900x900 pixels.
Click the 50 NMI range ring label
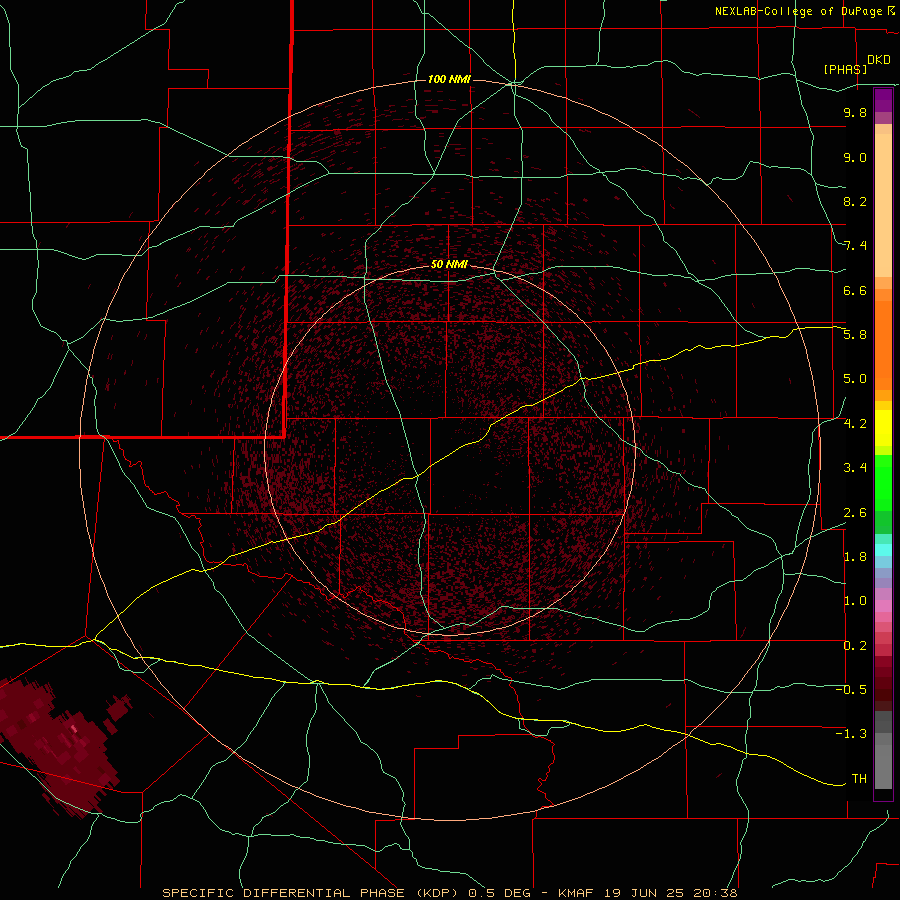(449, 264)
